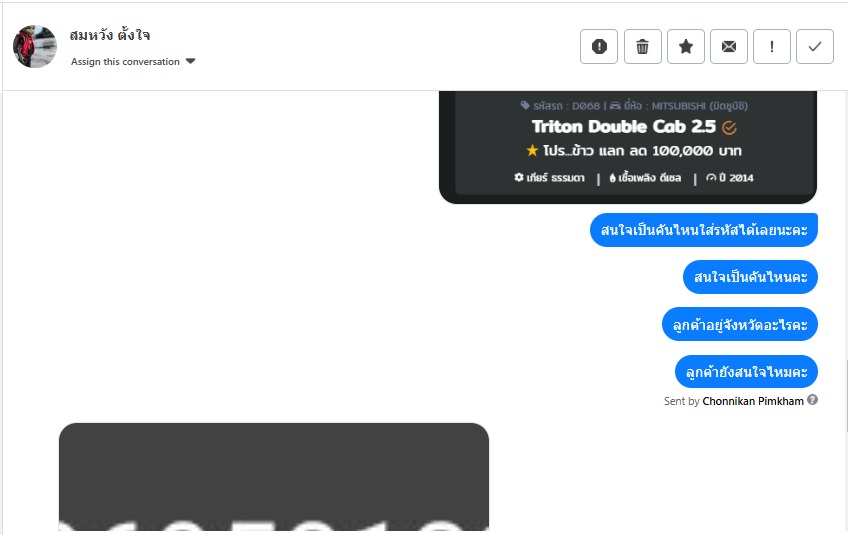This screenshot has width=848, height=535.
Task: Open the dark image received from customer
Action: [274, 477]
